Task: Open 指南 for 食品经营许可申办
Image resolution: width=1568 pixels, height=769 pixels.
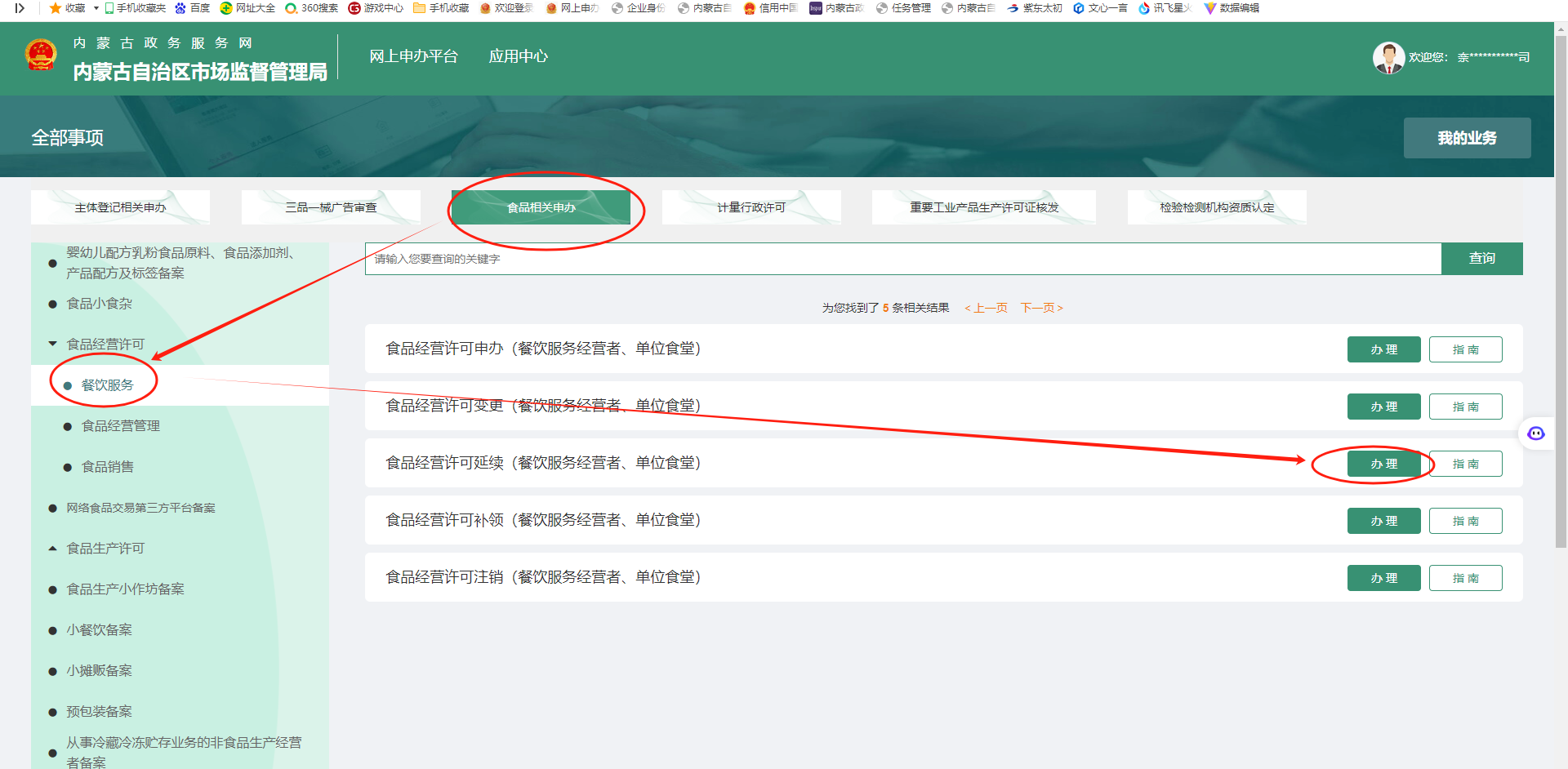Action: (x=1465, y=349)
